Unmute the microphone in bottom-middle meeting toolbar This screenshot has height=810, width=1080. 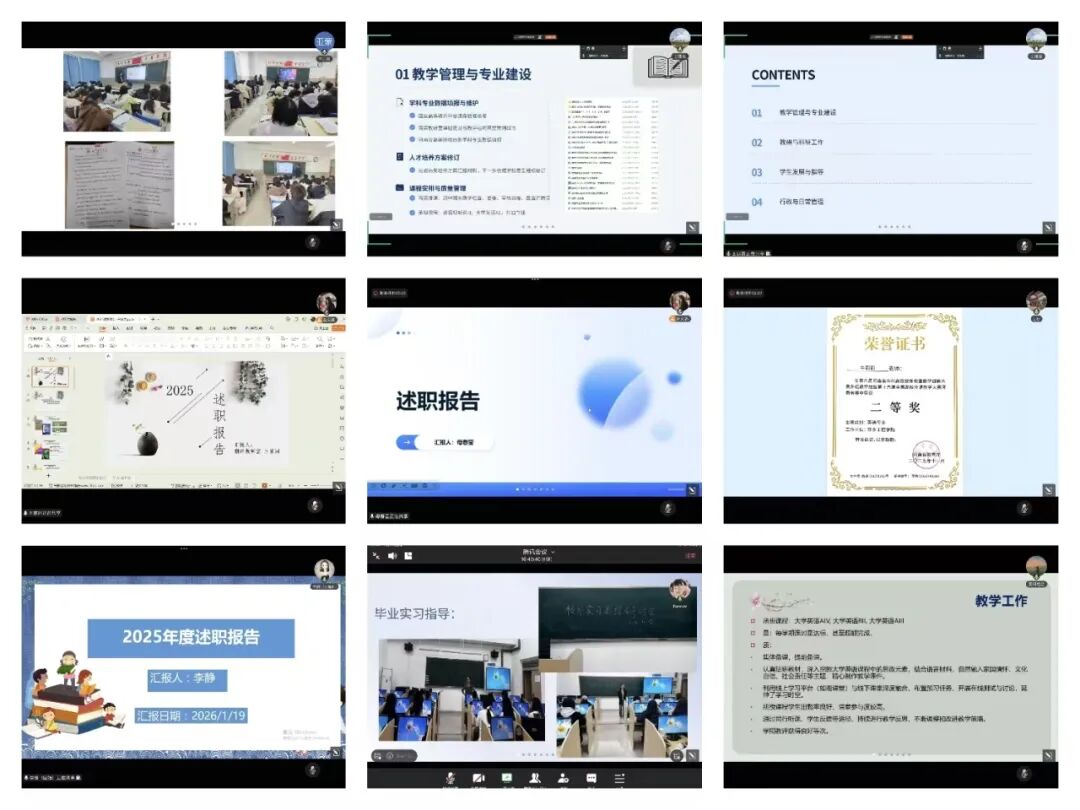[450, 778]
